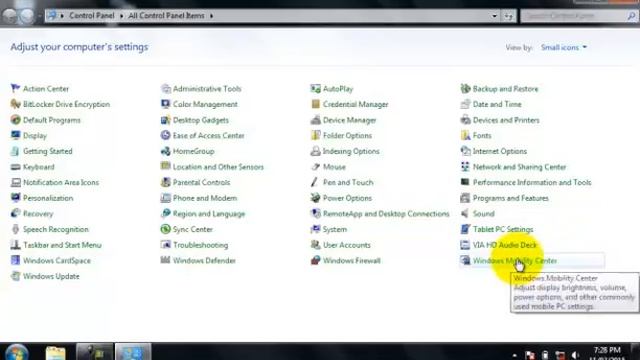The width and height of the screenshot is (640, 360).
Task: Open Programs and Features link
Action: [x=511, y=198]
